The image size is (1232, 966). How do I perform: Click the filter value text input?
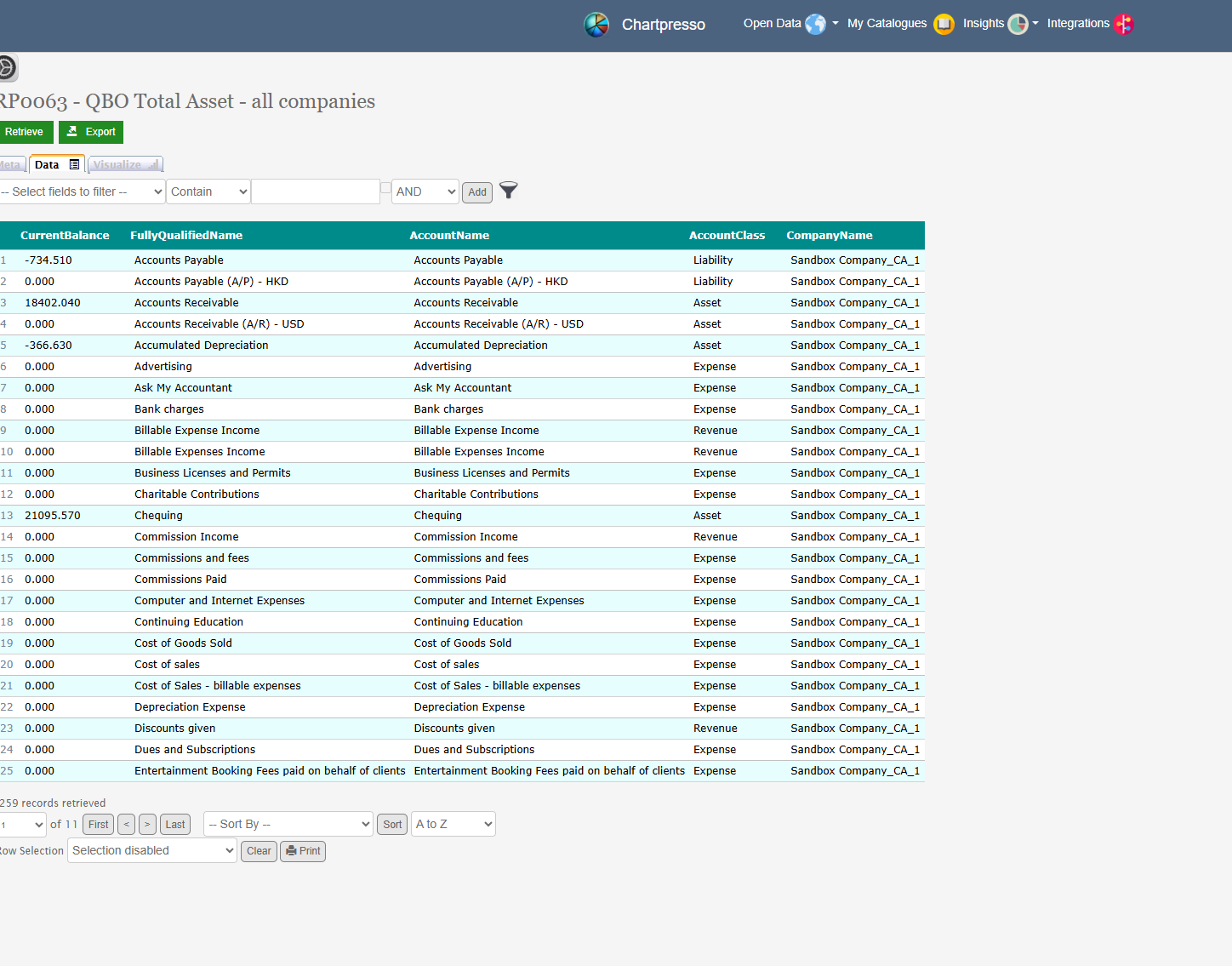point(316,191)
